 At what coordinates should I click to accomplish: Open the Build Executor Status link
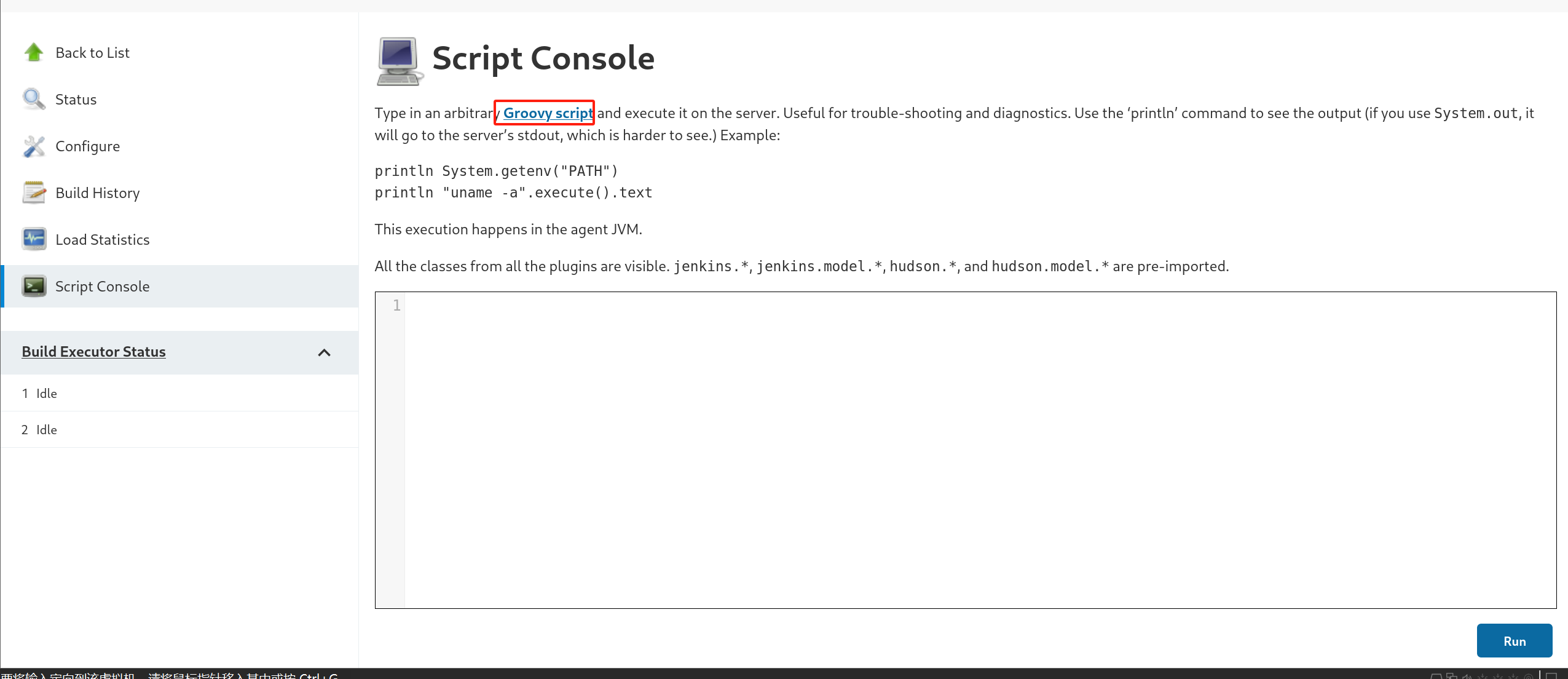pos(93,352)
